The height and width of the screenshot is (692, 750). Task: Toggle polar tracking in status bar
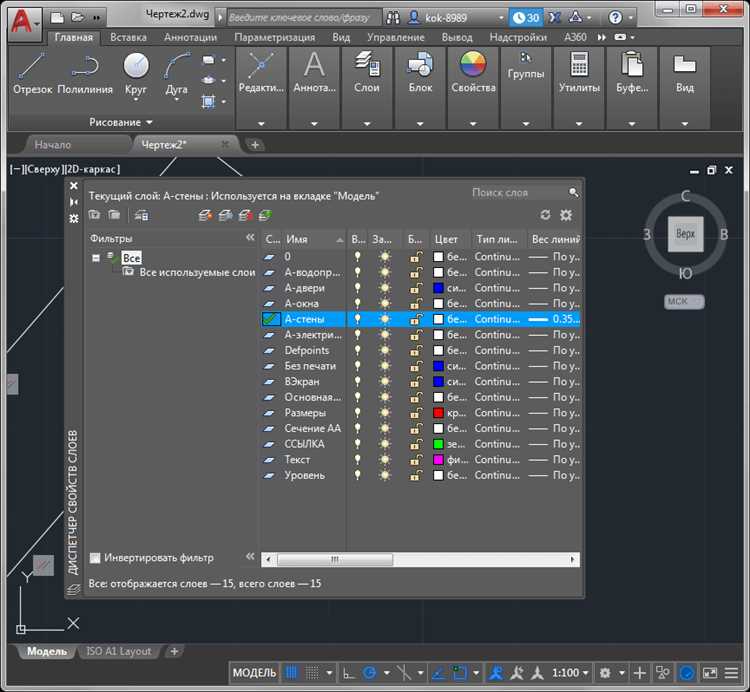tap(369, 673)
